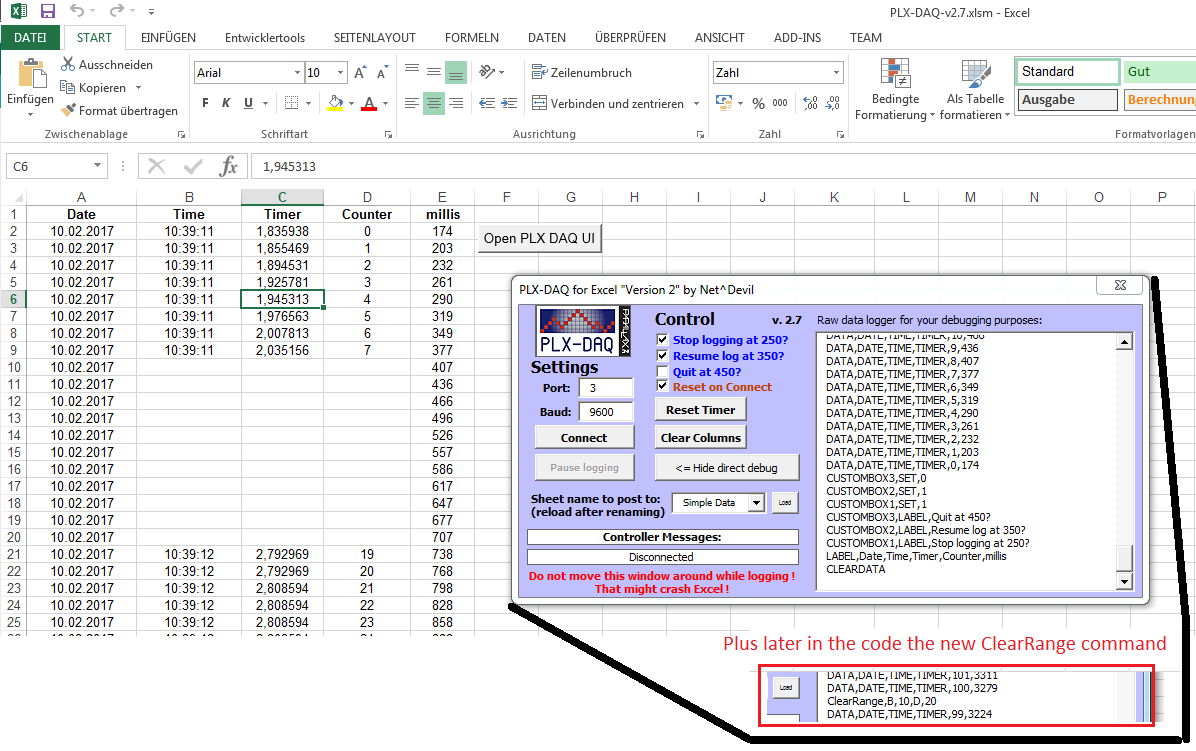Apply red font color A
Screen dimensions: 1196x751
coord(369,103)
